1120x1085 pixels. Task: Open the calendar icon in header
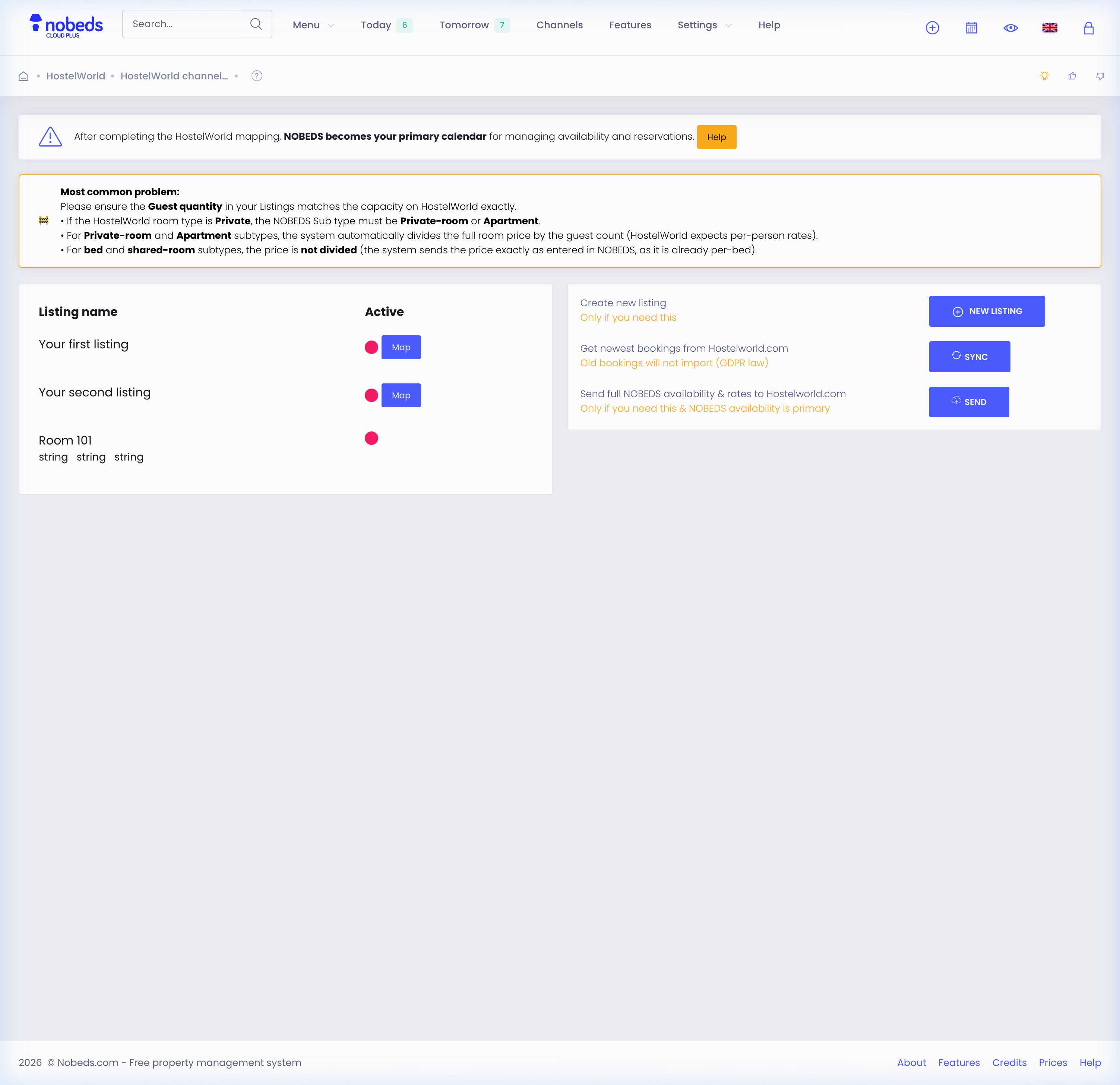click(971, 28)
